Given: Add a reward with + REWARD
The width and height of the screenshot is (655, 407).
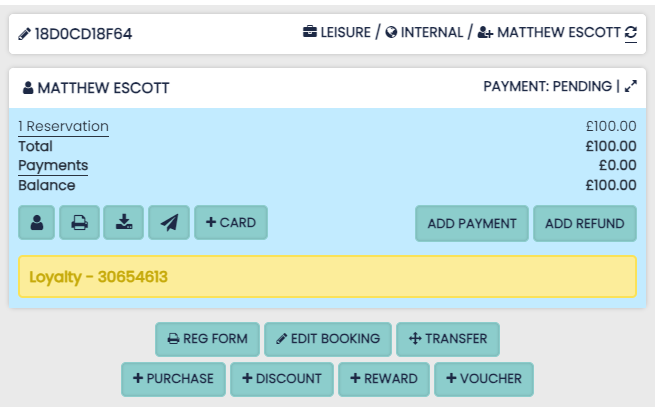Looking at the screenshot, I should pos(384,379).
